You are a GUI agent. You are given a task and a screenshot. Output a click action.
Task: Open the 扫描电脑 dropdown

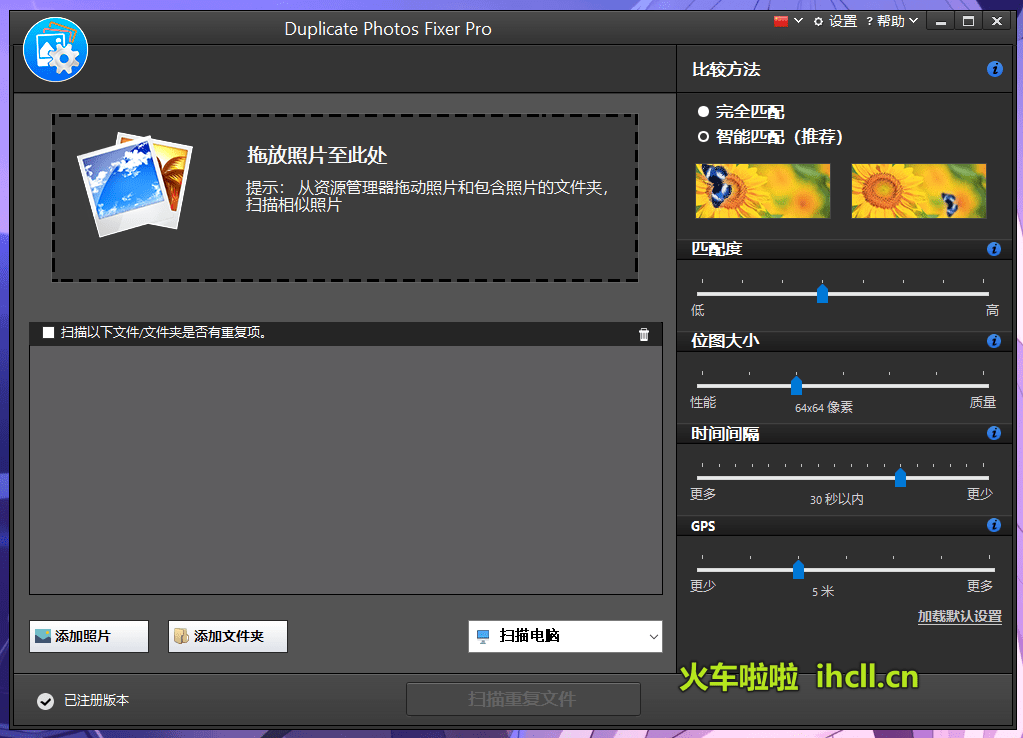(x=564, y=636)
